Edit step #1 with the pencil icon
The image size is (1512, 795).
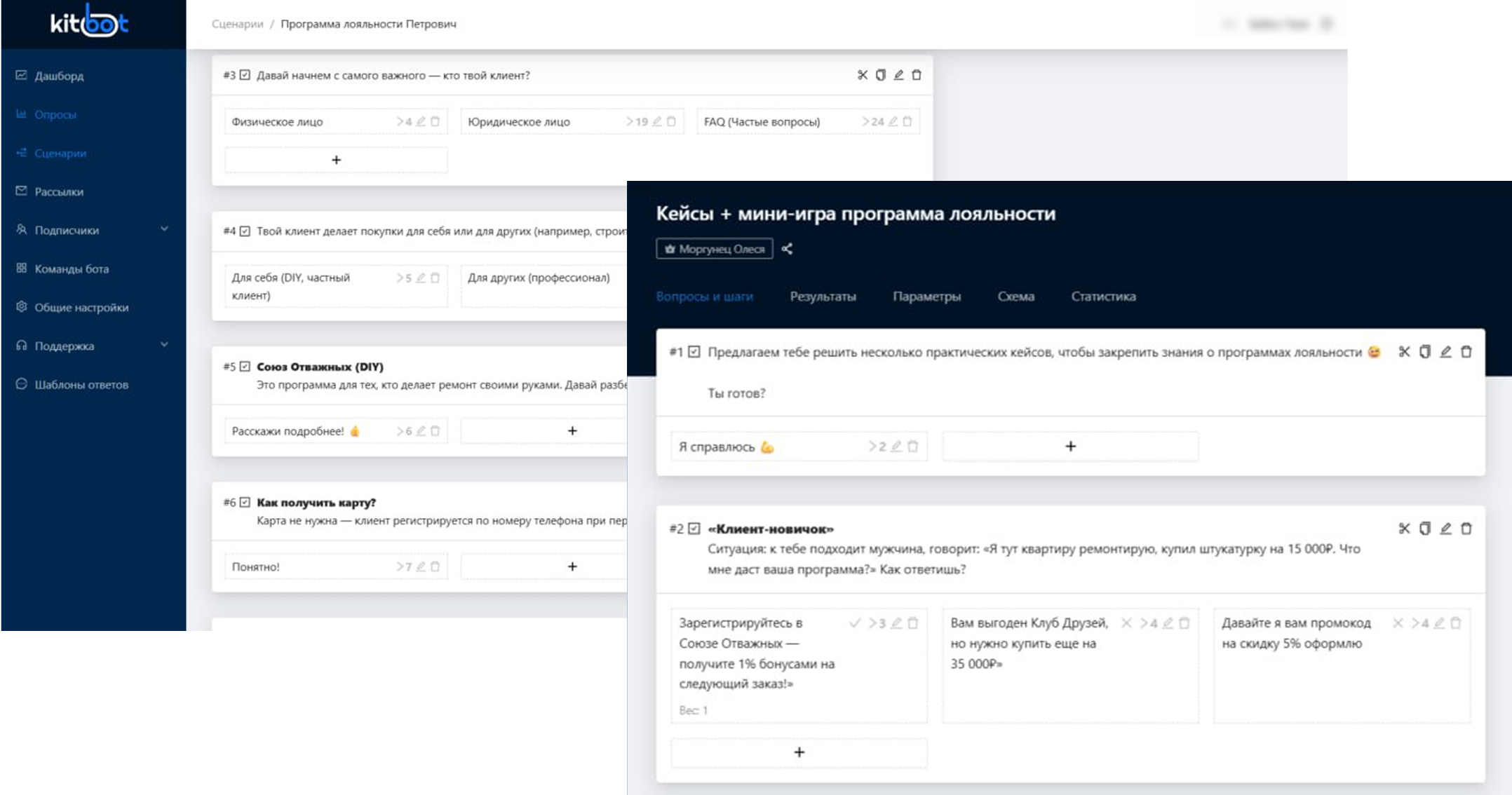tap(1445, 352)
